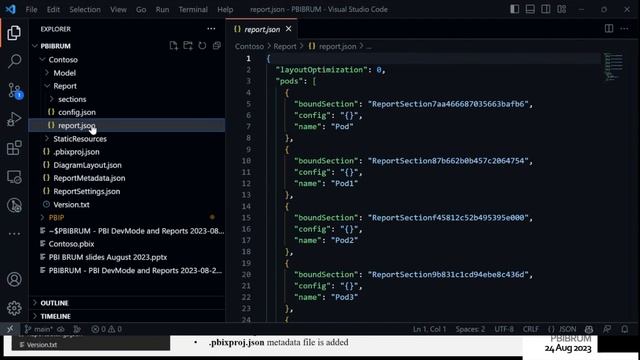Open the Explorer view in activity bar

14,33
